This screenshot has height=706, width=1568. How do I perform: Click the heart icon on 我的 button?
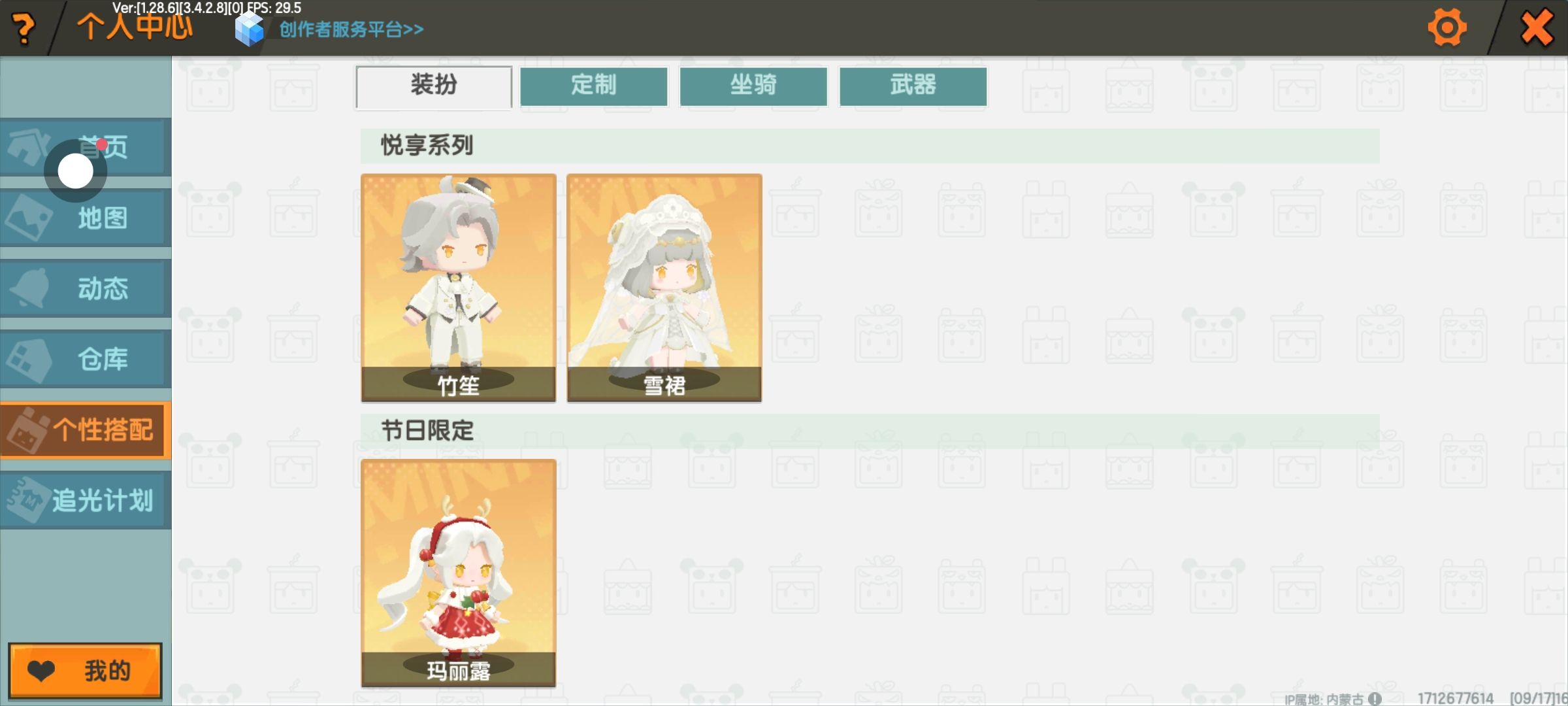[41, 671]
